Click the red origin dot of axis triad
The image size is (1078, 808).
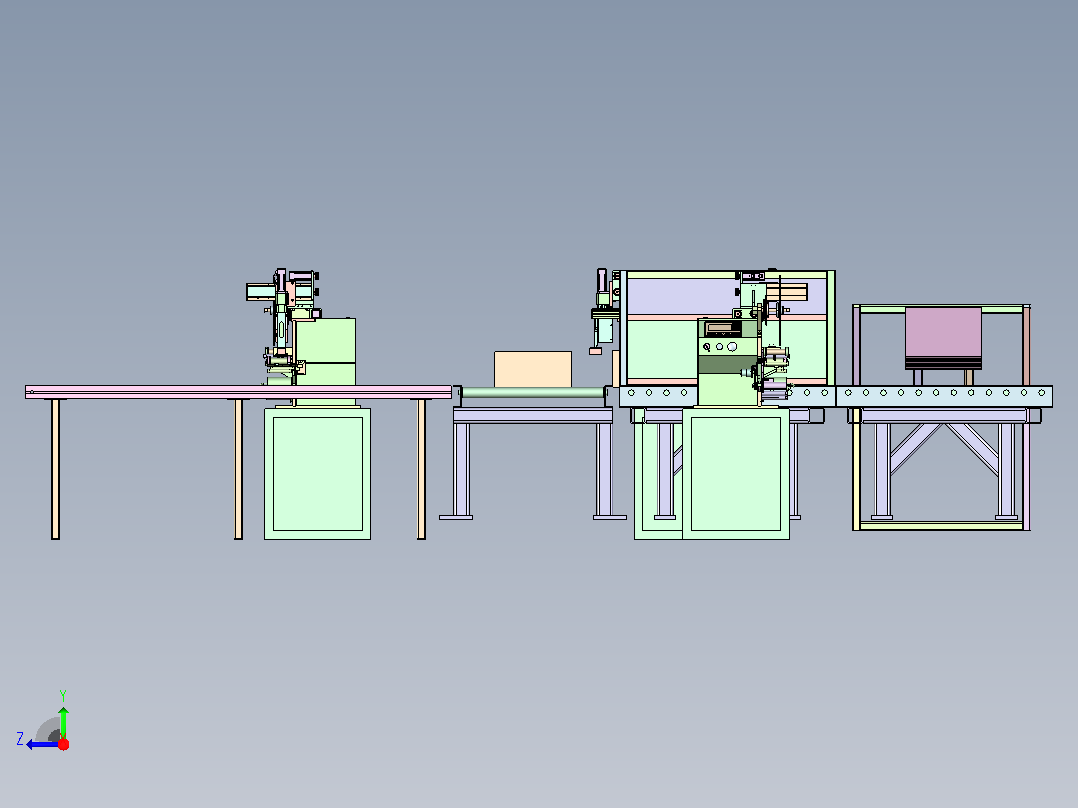(63, 745)
